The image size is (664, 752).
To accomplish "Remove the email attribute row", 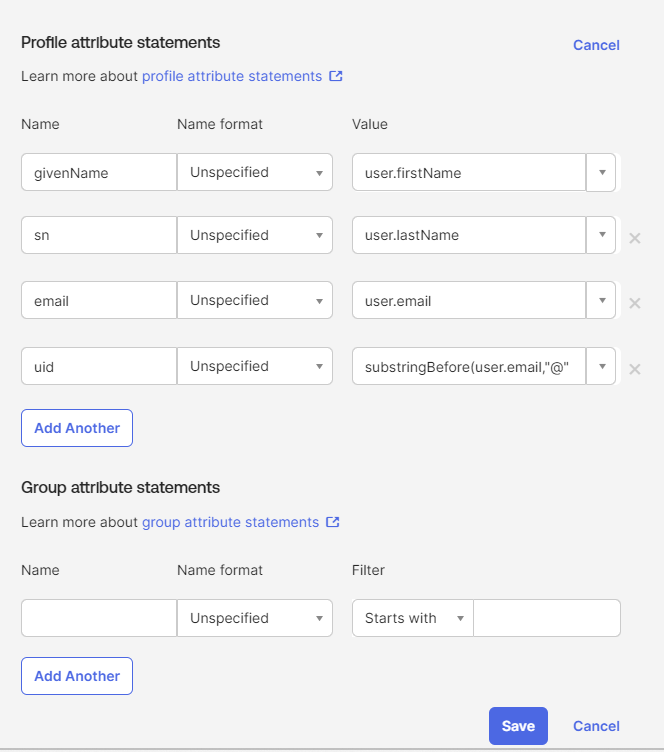I will (x=635, y=303).
